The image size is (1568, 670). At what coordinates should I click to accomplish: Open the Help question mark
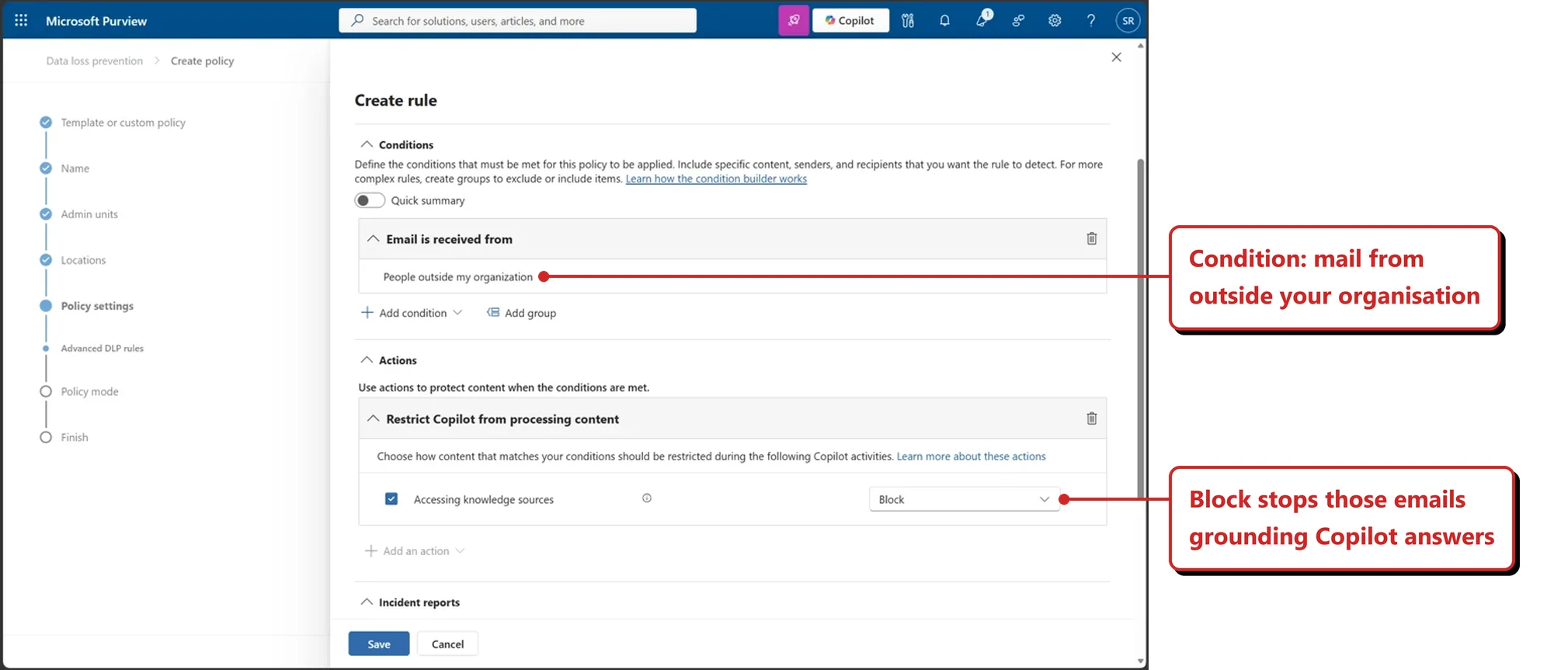click(1091, 21)
